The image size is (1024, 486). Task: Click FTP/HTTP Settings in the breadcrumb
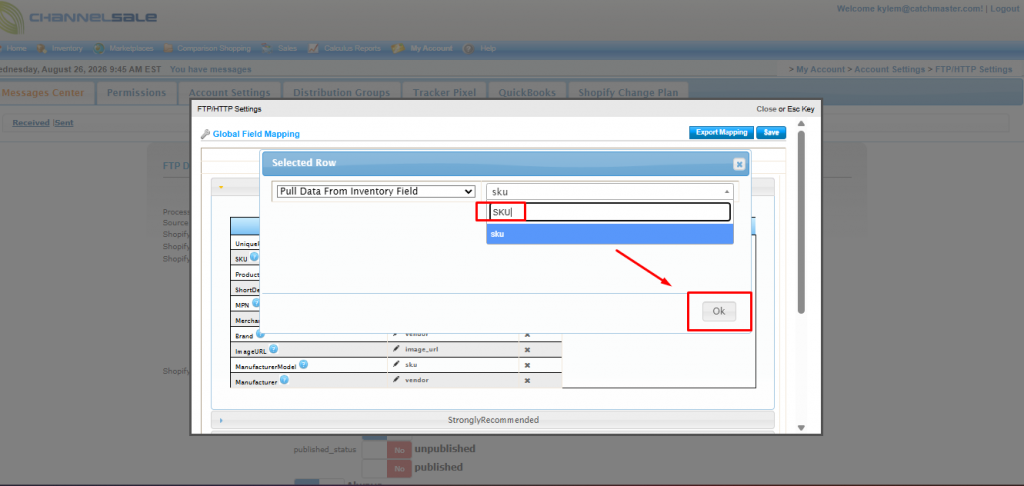pos(974,69)
